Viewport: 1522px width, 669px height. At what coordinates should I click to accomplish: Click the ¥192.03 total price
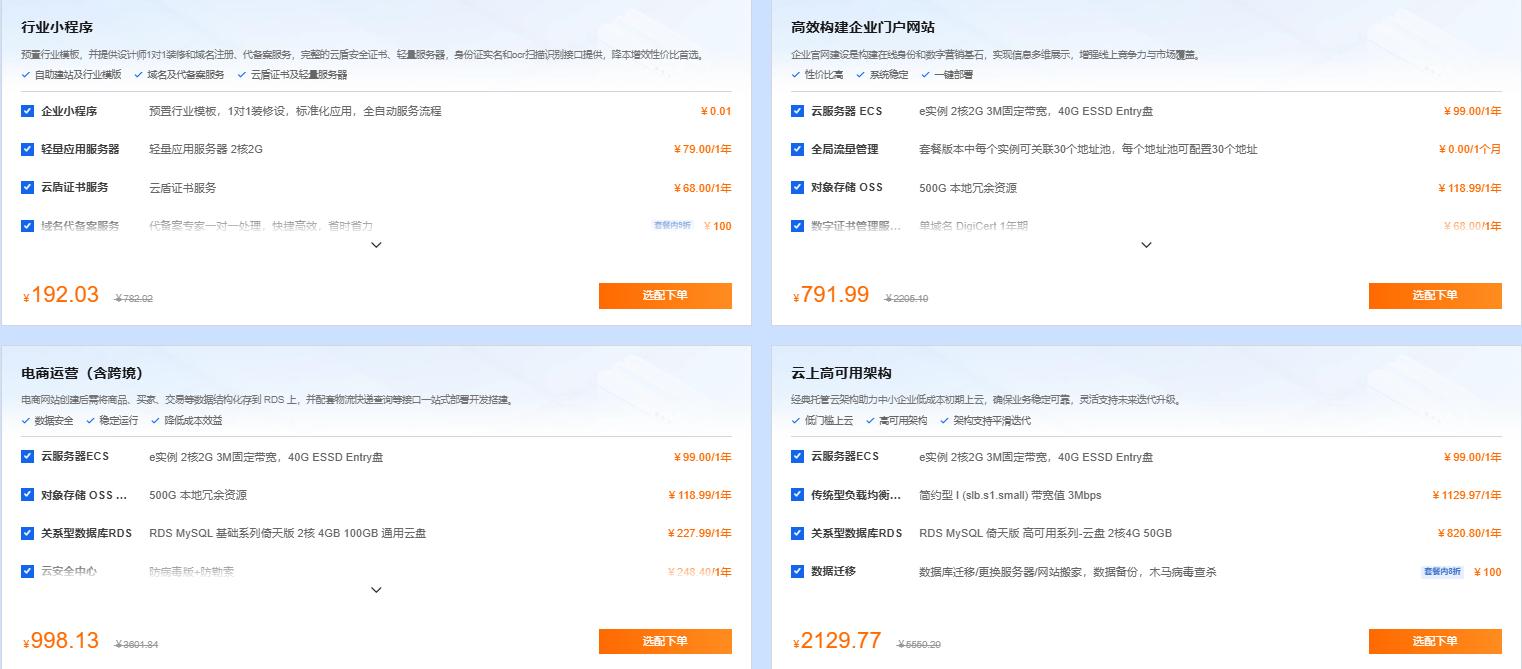[62, 295]
